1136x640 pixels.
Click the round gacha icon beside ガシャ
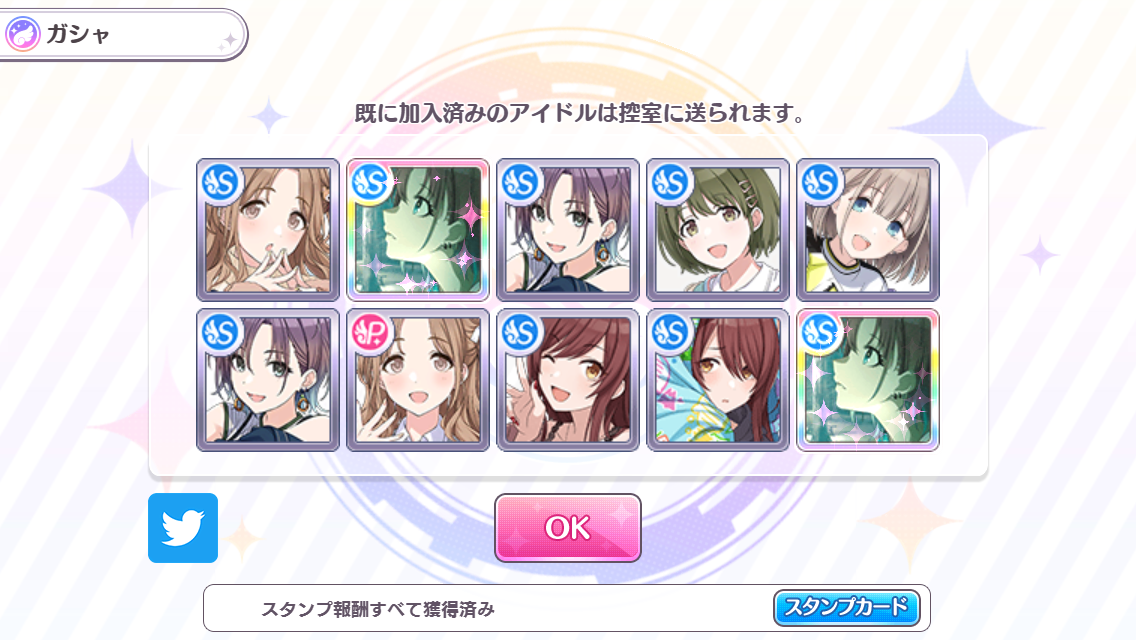tap(22, 34)
